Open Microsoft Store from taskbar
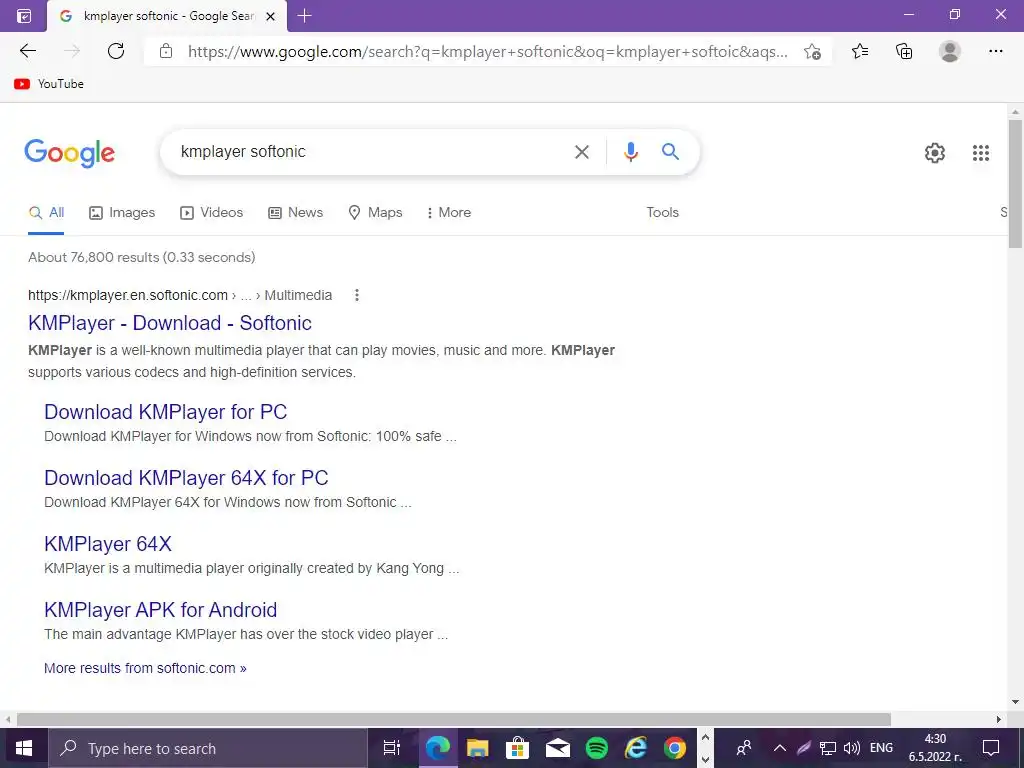 (x=517, y=748)
